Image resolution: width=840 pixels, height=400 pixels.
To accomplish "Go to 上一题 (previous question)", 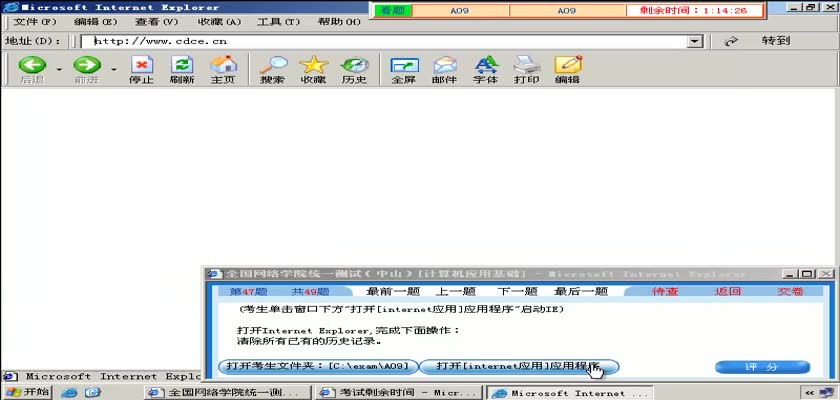I will 455,291.
